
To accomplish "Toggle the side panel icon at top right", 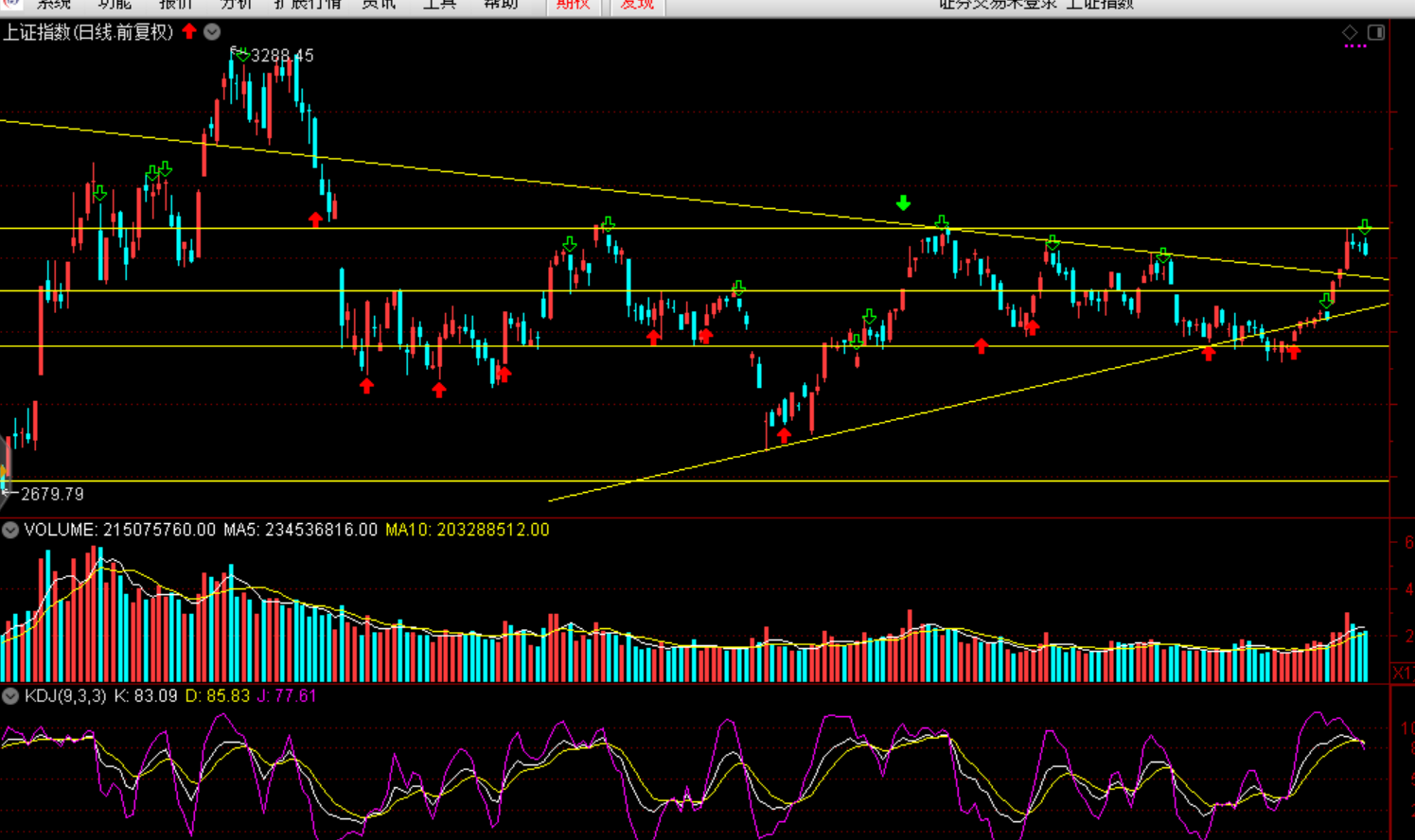I will pos(1376,32).
